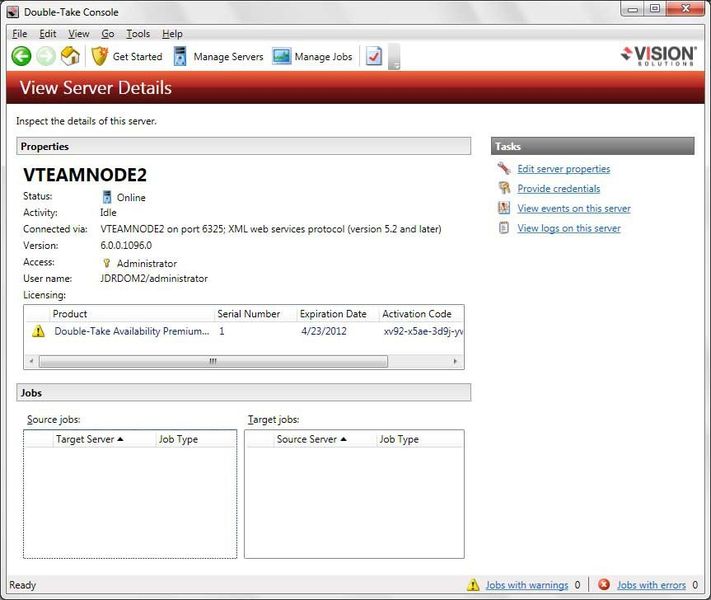Click the Idle activity value
Screen dimensions: 711x600
[x=108, y=212]
